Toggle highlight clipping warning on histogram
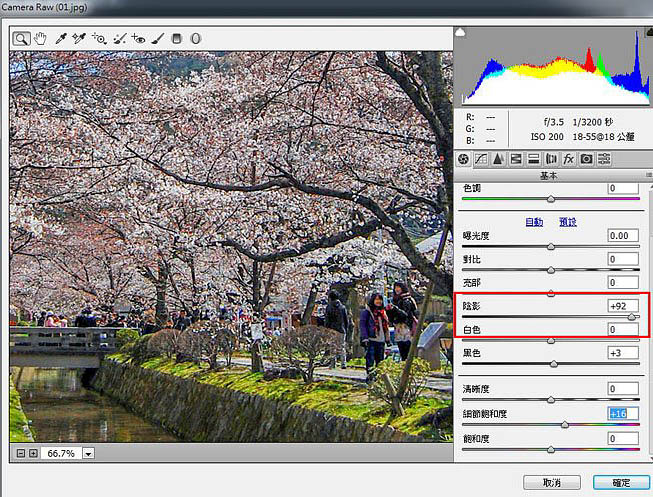This screenshot has width=653, height=497. [649, 32]
